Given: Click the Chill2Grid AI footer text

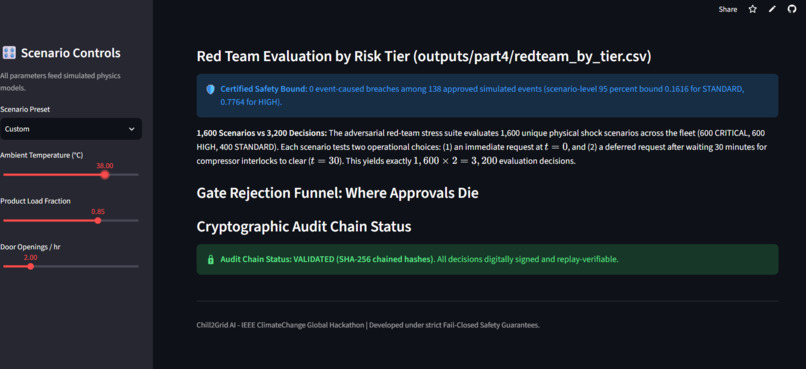Looking at the screenshot, I should point(368,325).
